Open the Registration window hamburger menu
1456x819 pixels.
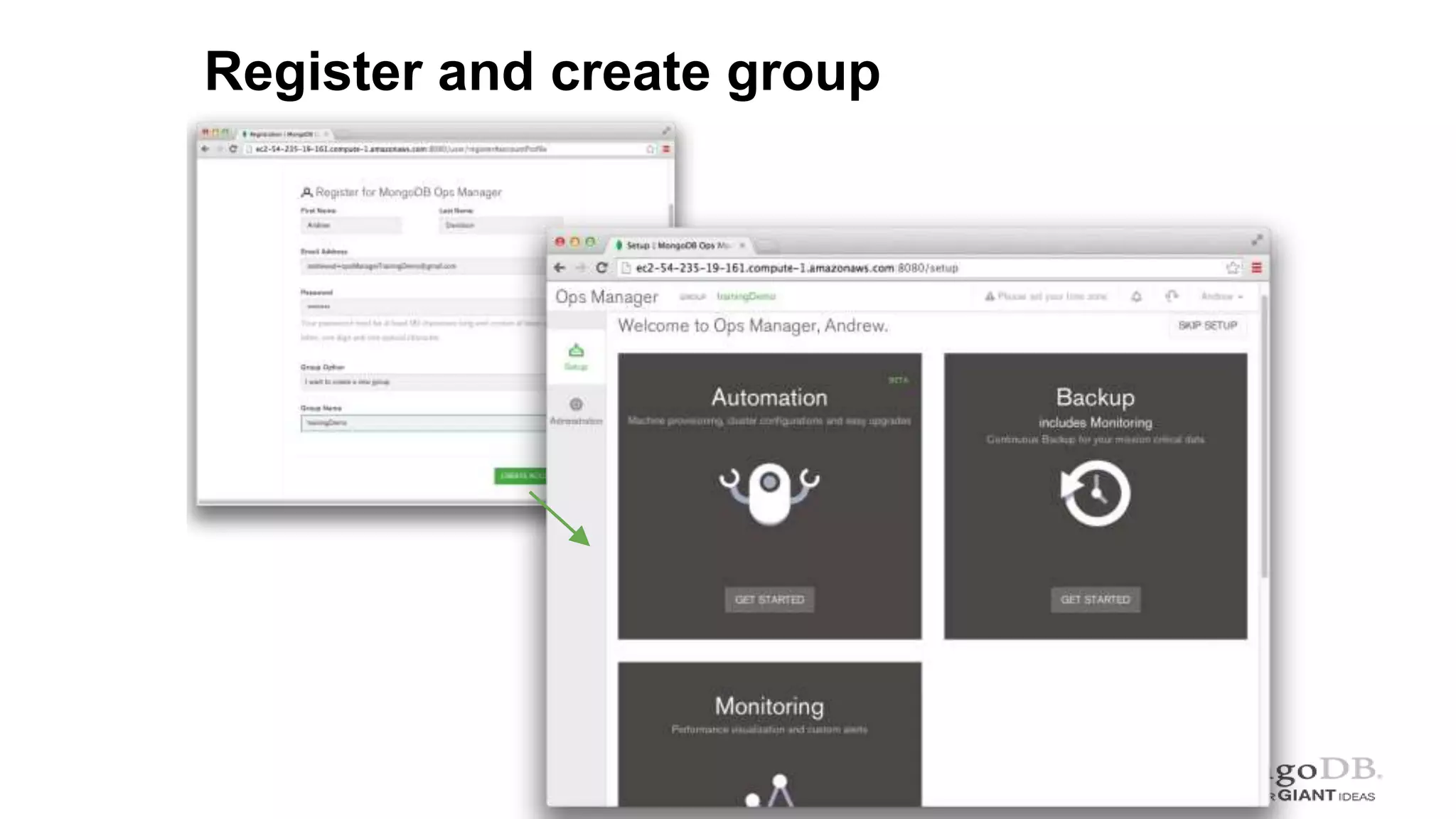pyautogui.click(x=666, y=149)
